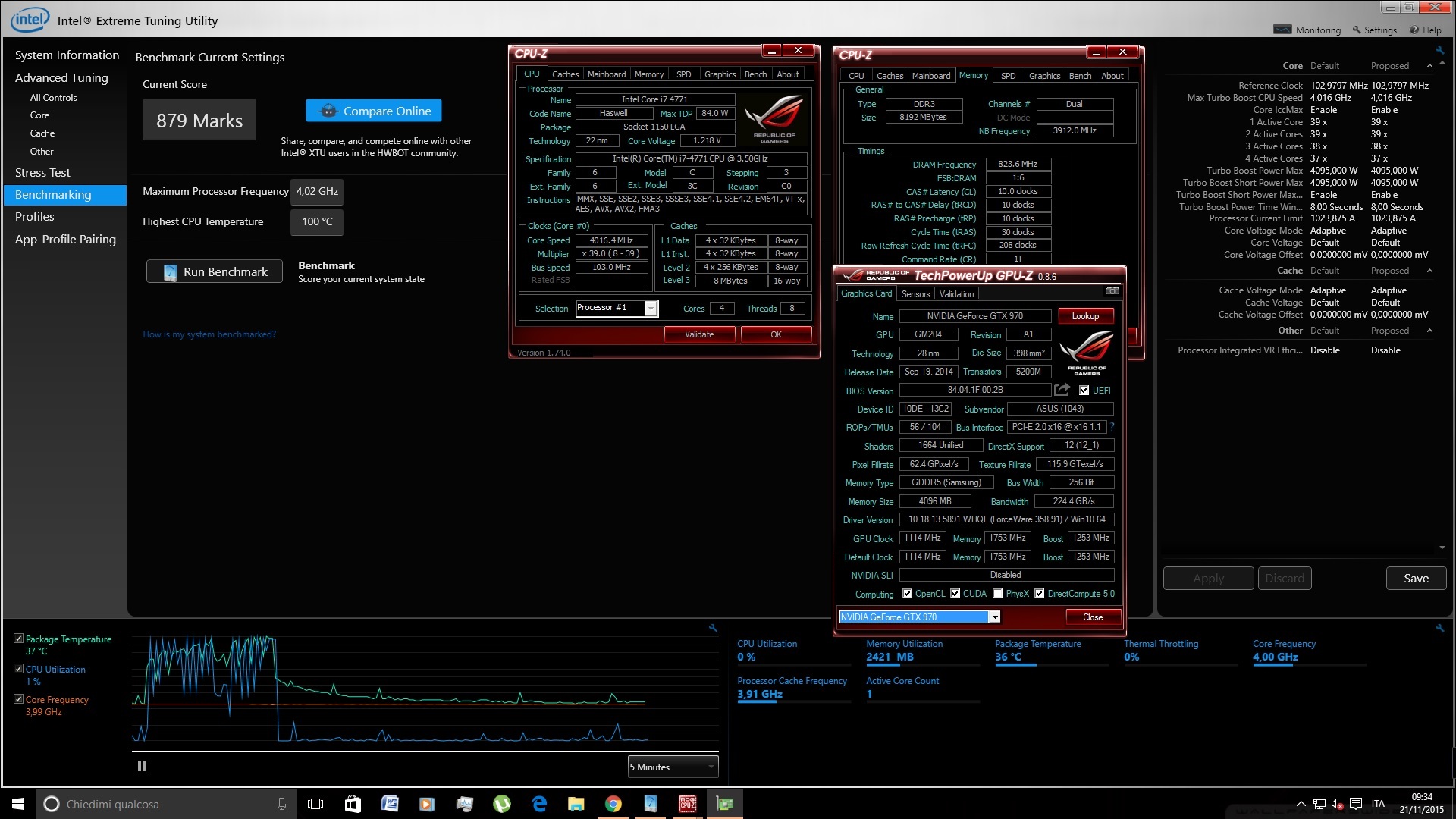Click the Intel logo in the title bar
This screenshot has height=819, width=1456.
coord(30,20)
